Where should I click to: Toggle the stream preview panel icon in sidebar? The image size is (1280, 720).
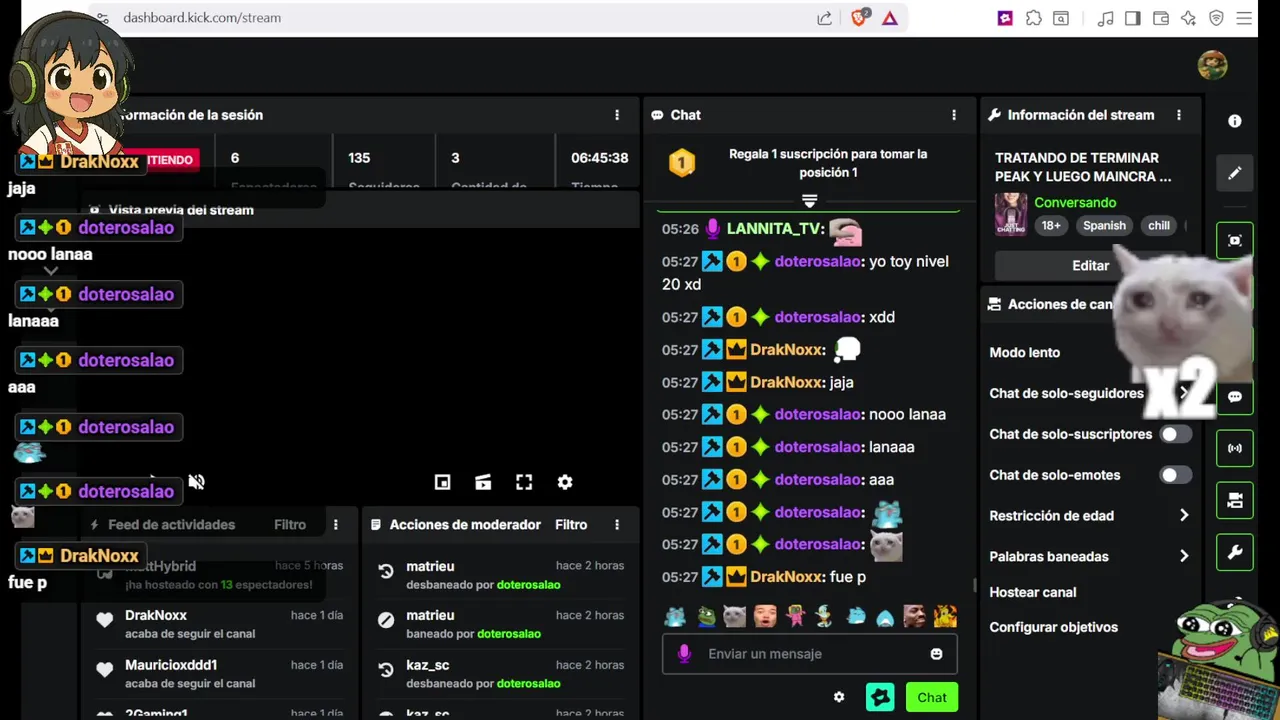tap(1235, 241)
